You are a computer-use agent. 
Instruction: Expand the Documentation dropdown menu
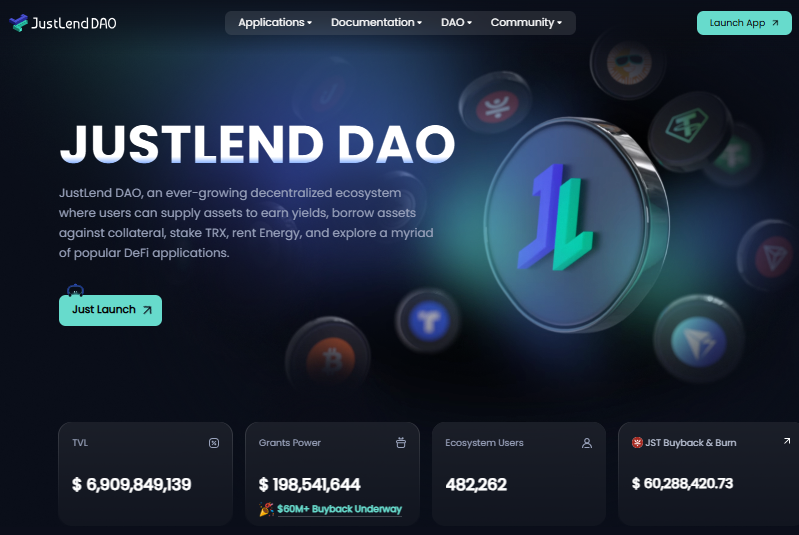click(x=376, y=22)
